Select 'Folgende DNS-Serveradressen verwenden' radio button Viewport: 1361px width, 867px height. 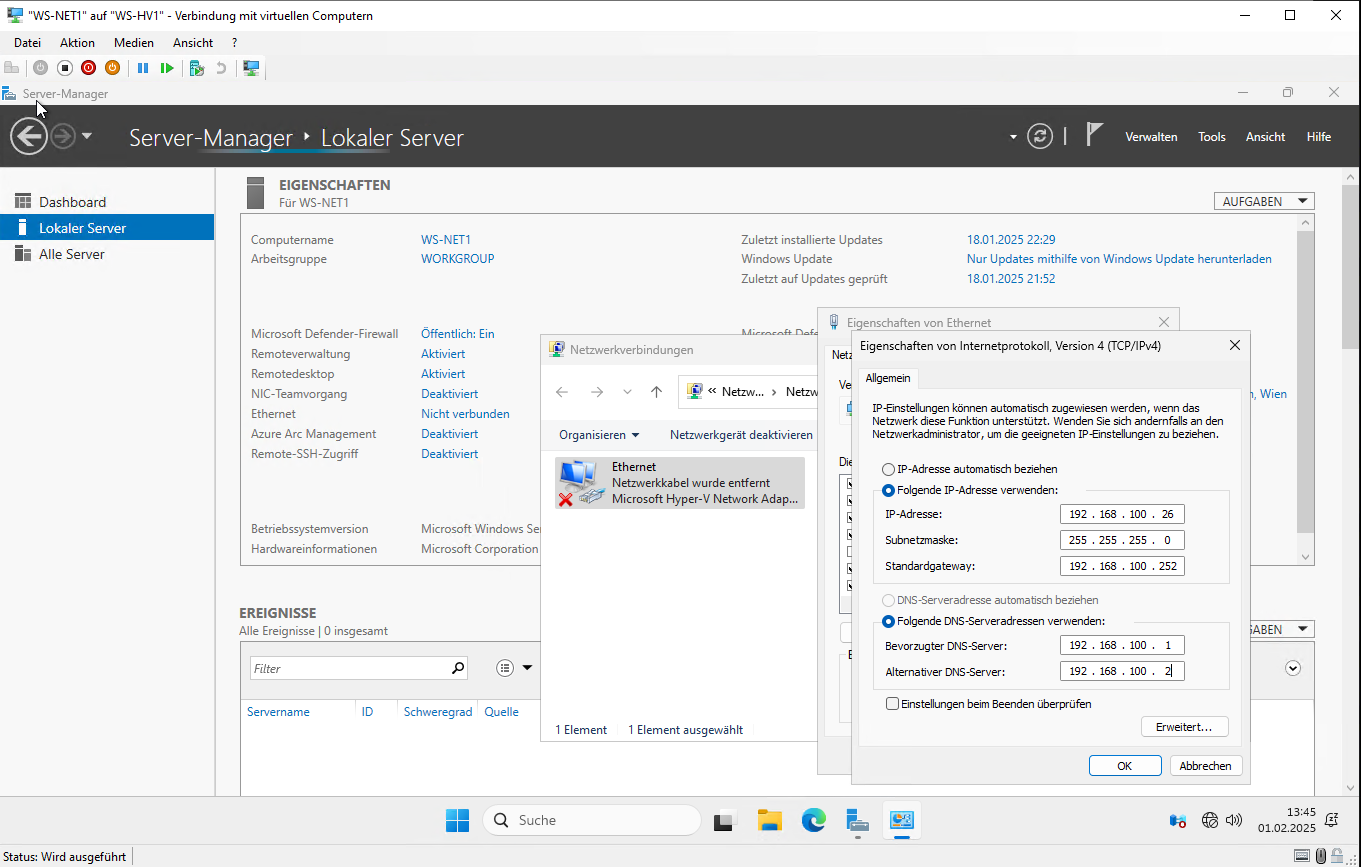click(x=888, y=621)
